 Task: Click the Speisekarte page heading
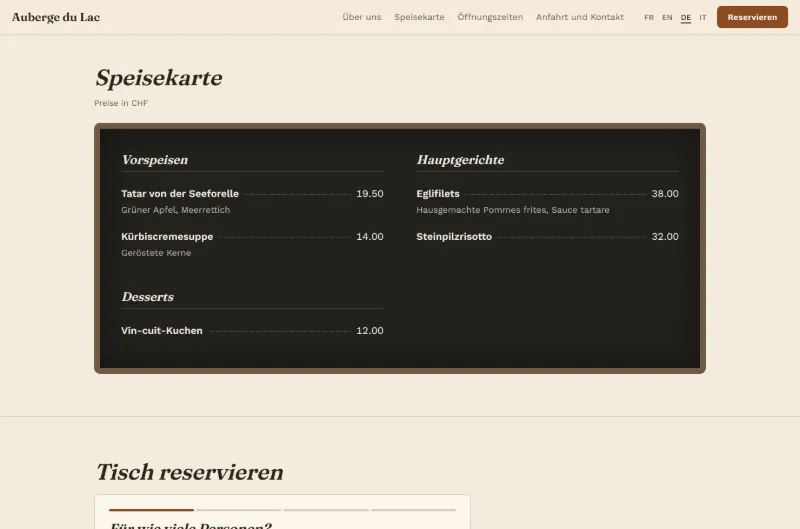(159, 78)
